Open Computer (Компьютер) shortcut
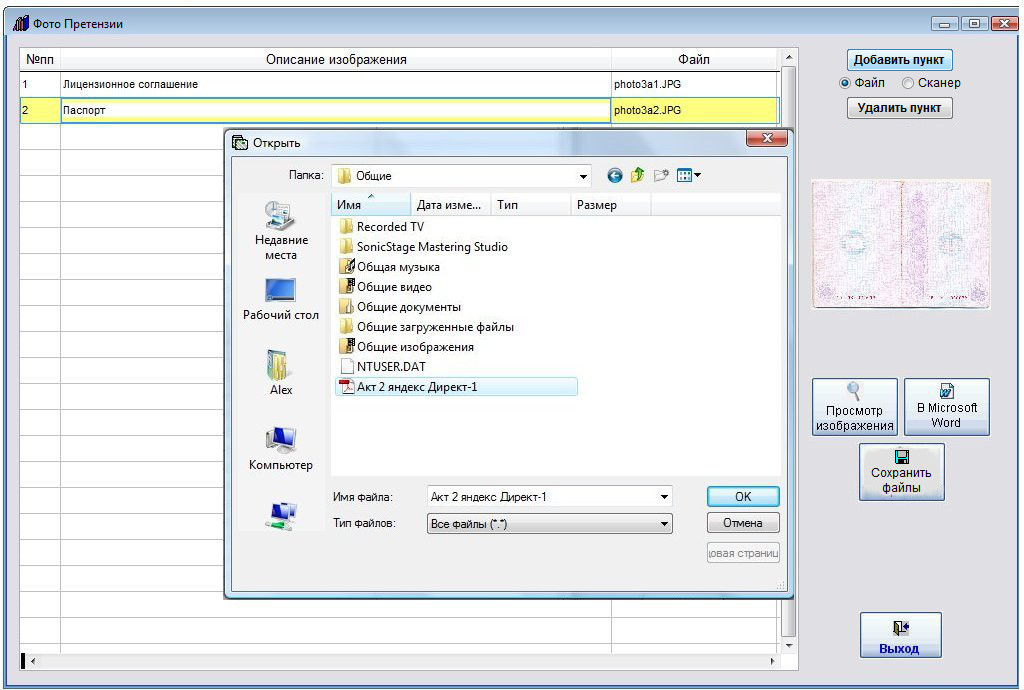The width and height of the screenshot is (1024, 690). (x=281, y=448)
